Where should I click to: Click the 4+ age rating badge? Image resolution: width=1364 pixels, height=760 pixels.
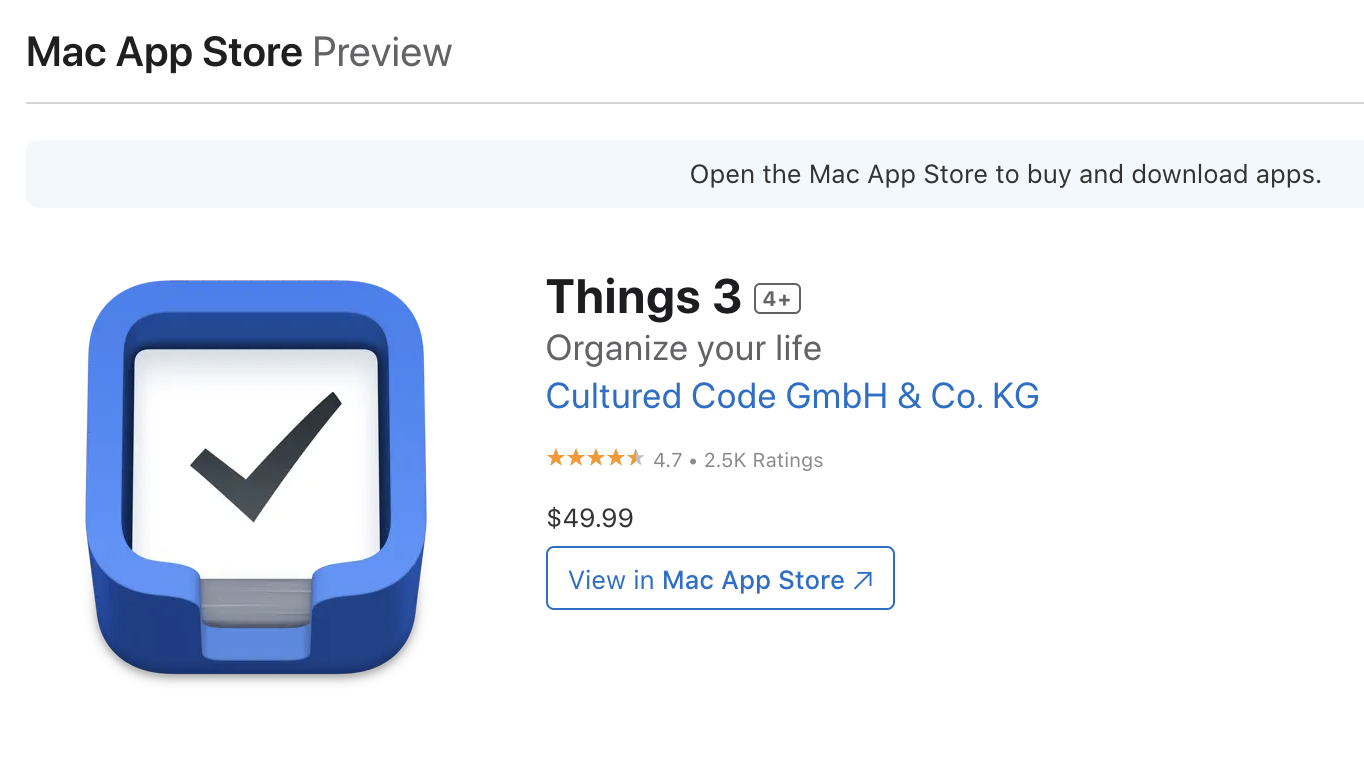tap(777, 298)
